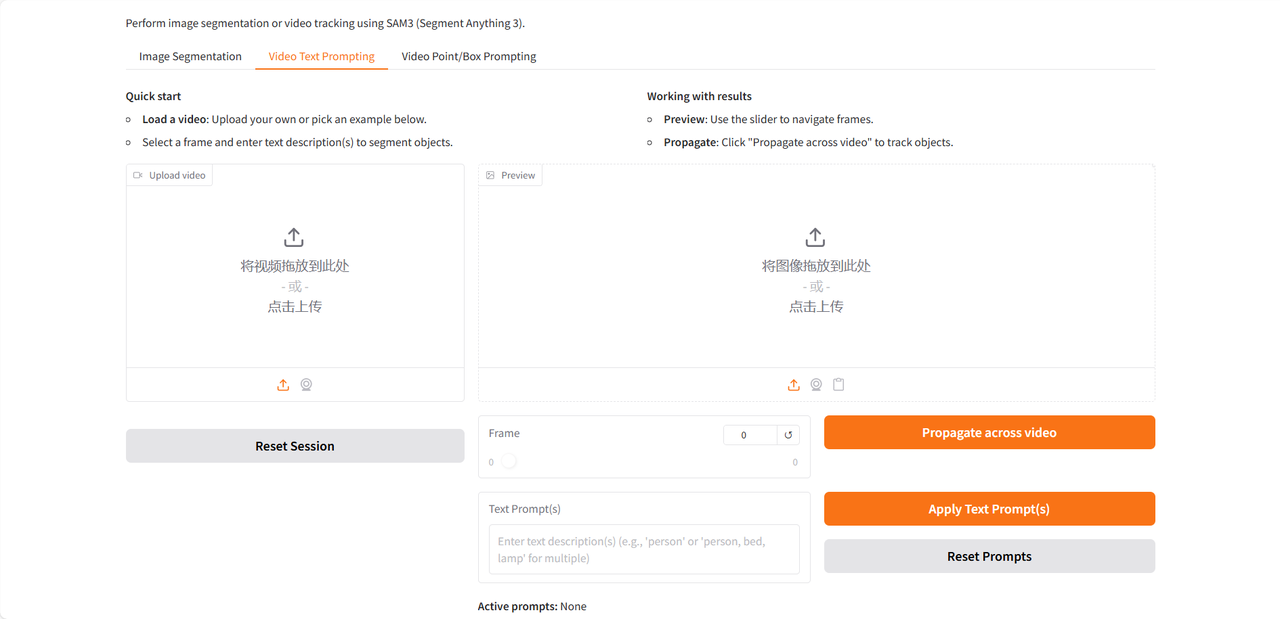Click the upload icon below the Preview panel

pos(794,385)
